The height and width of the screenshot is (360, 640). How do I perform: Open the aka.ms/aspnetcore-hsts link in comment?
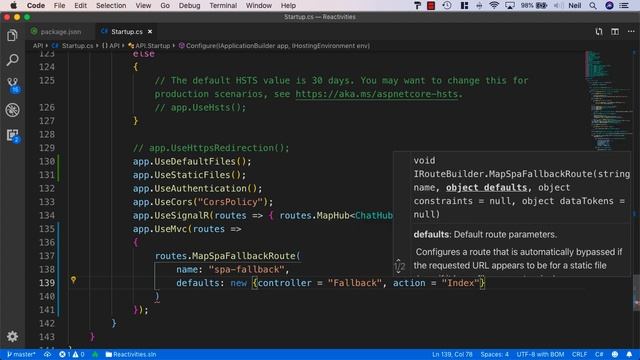point(376,94)
